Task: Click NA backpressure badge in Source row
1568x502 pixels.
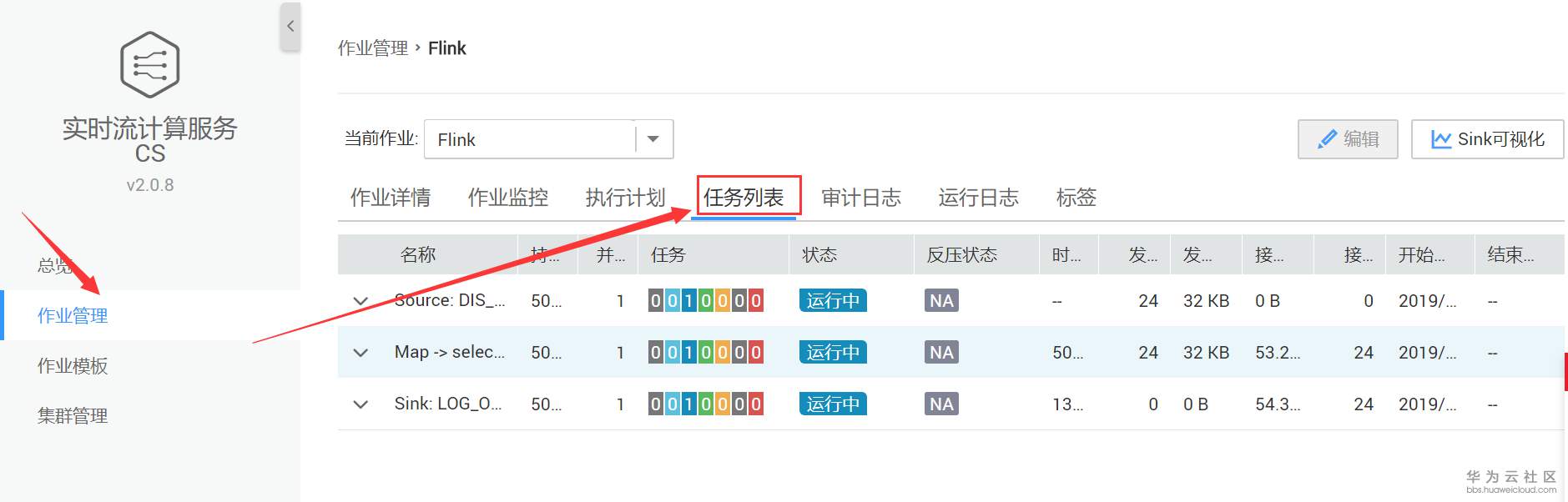Action: (941, 300)
